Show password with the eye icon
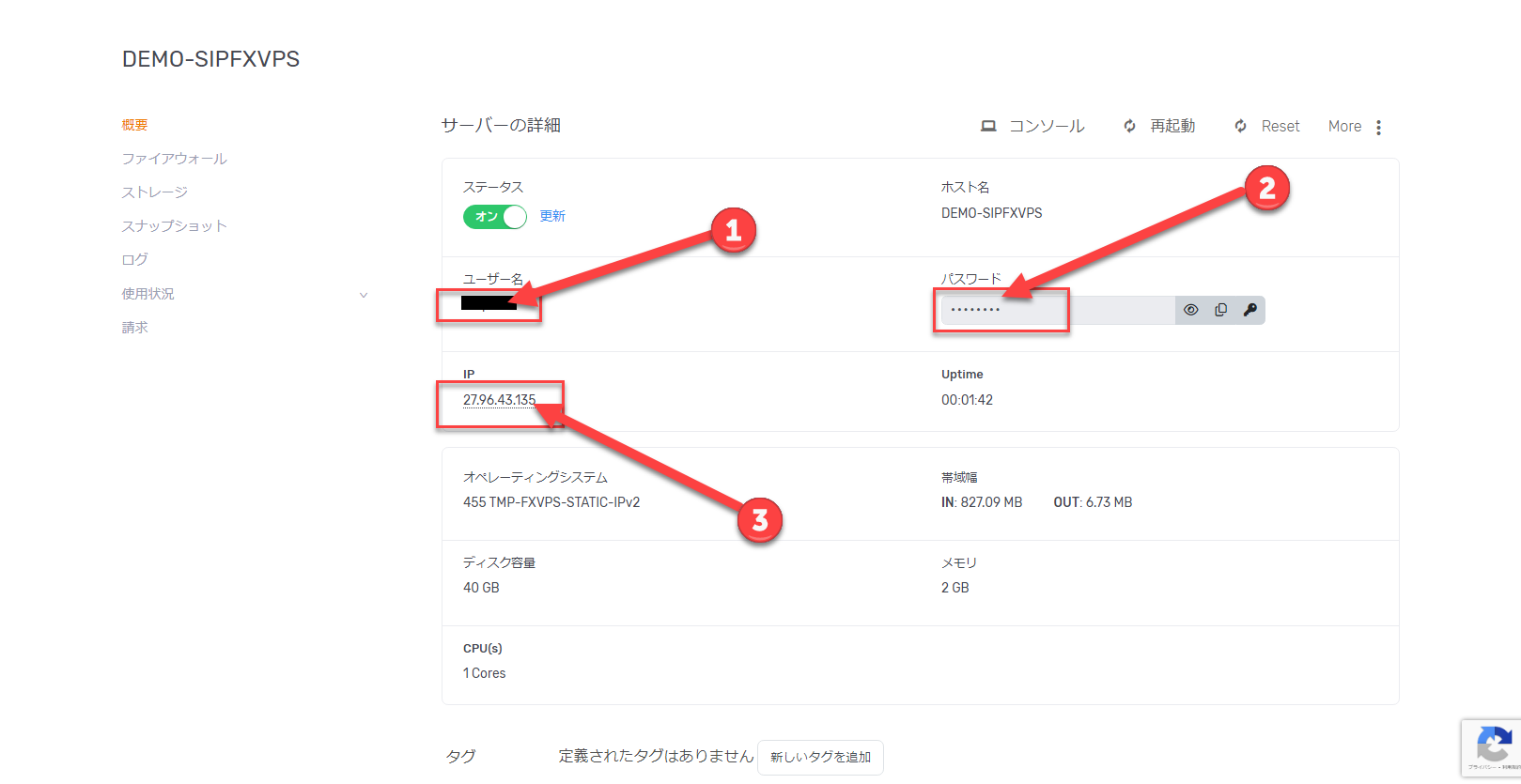The width and height of the screenshot is (1521, 784). (1190, 310)
